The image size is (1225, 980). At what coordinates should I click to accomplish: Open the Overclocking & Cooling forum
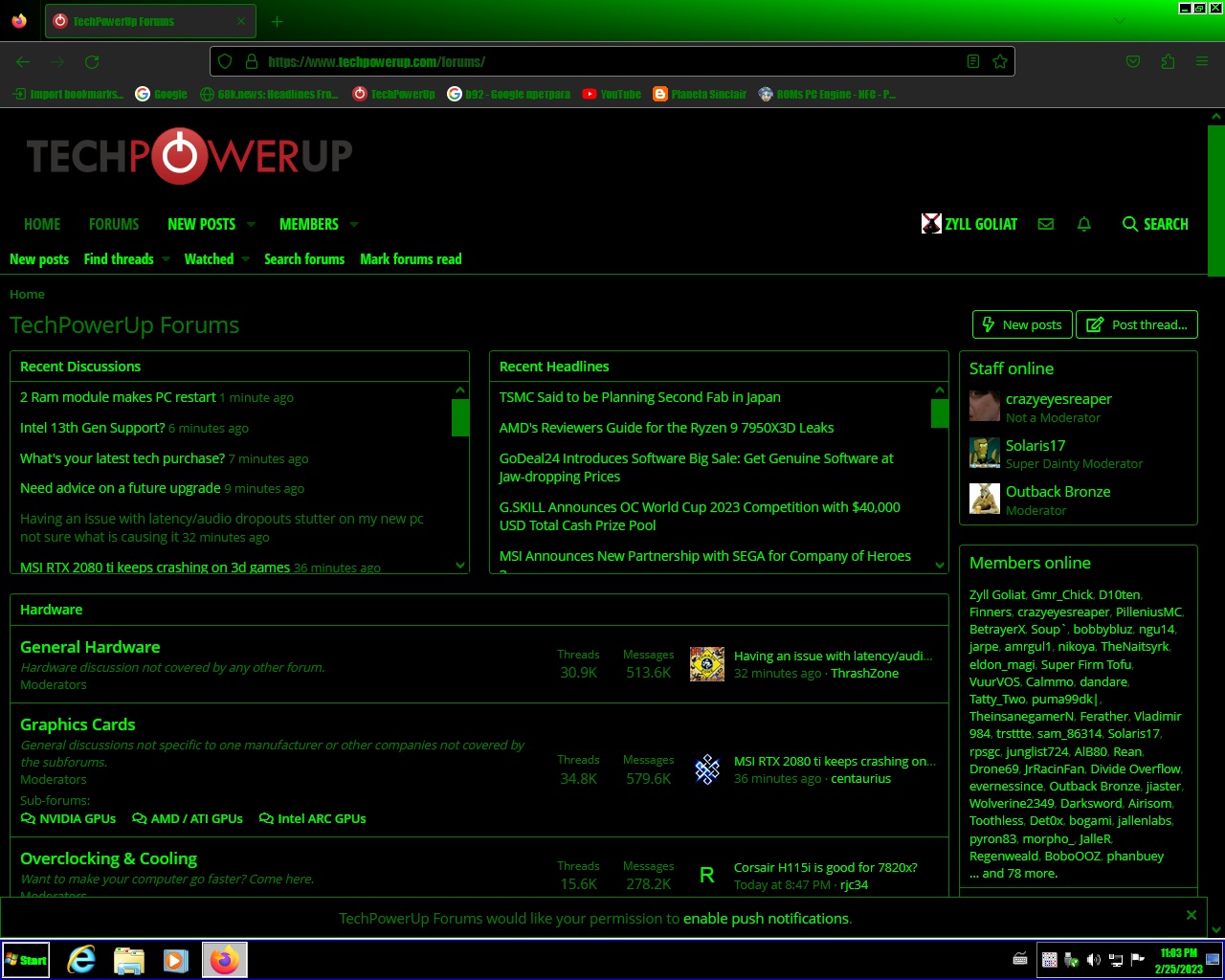(x=108, y=858)
